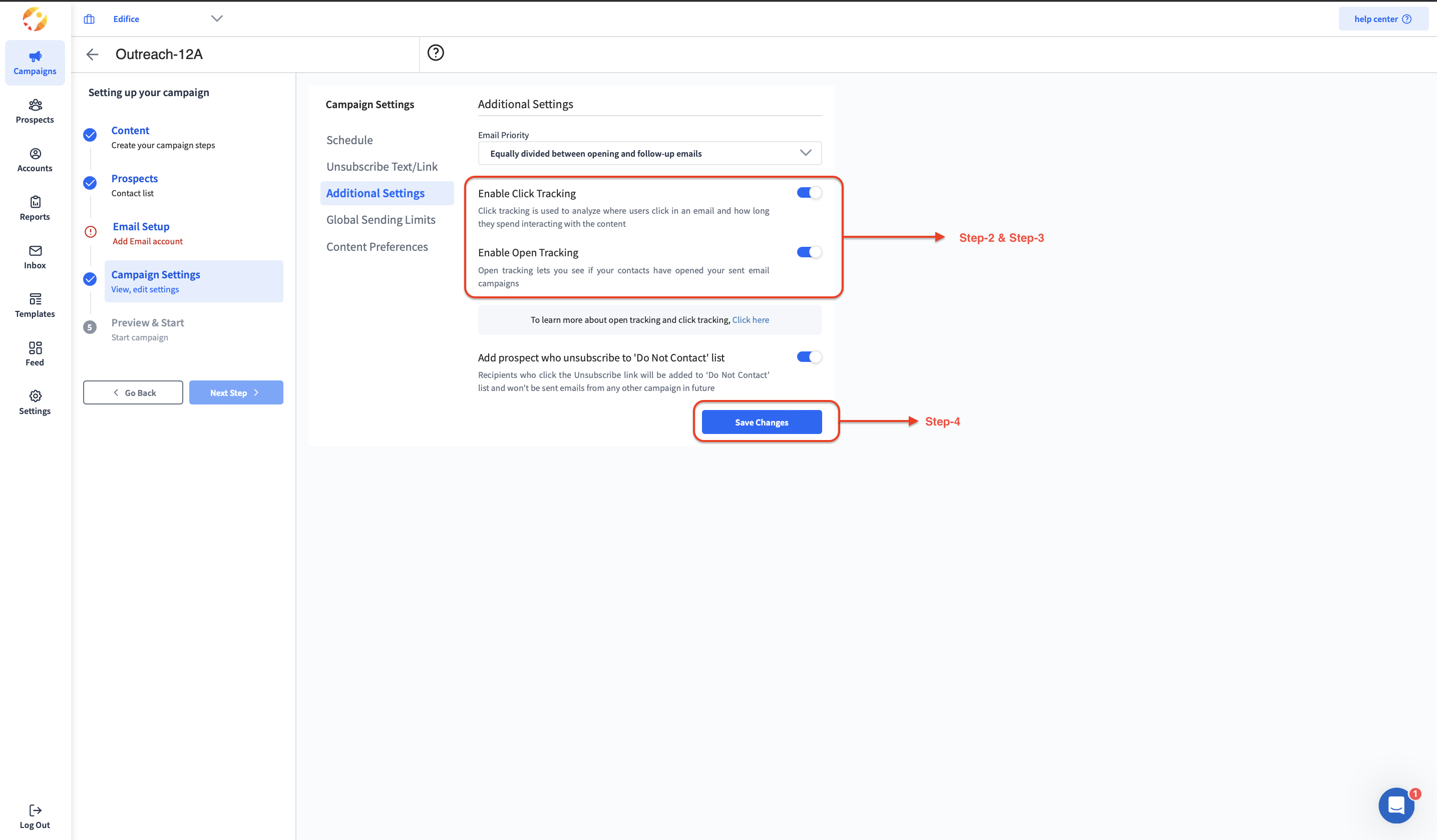Follow the 'Click here' tracking link
The width and height of the screenshot is (1437, 840).
(750, 320)
